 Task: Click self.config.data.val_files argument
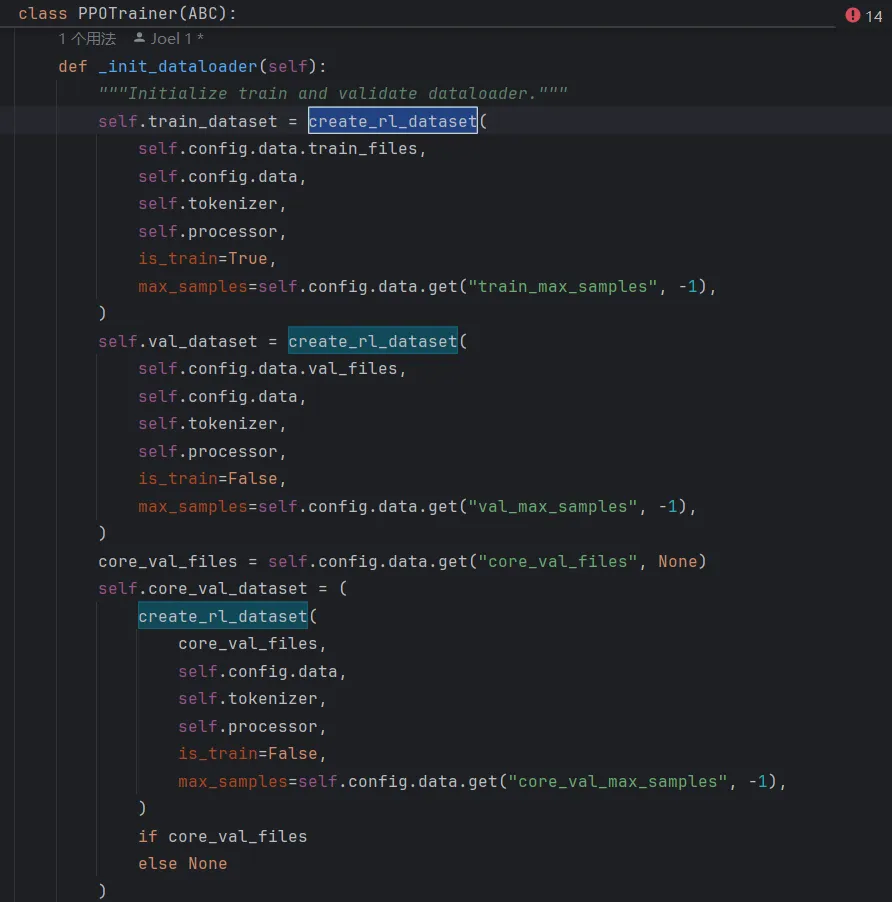(267, 368)
